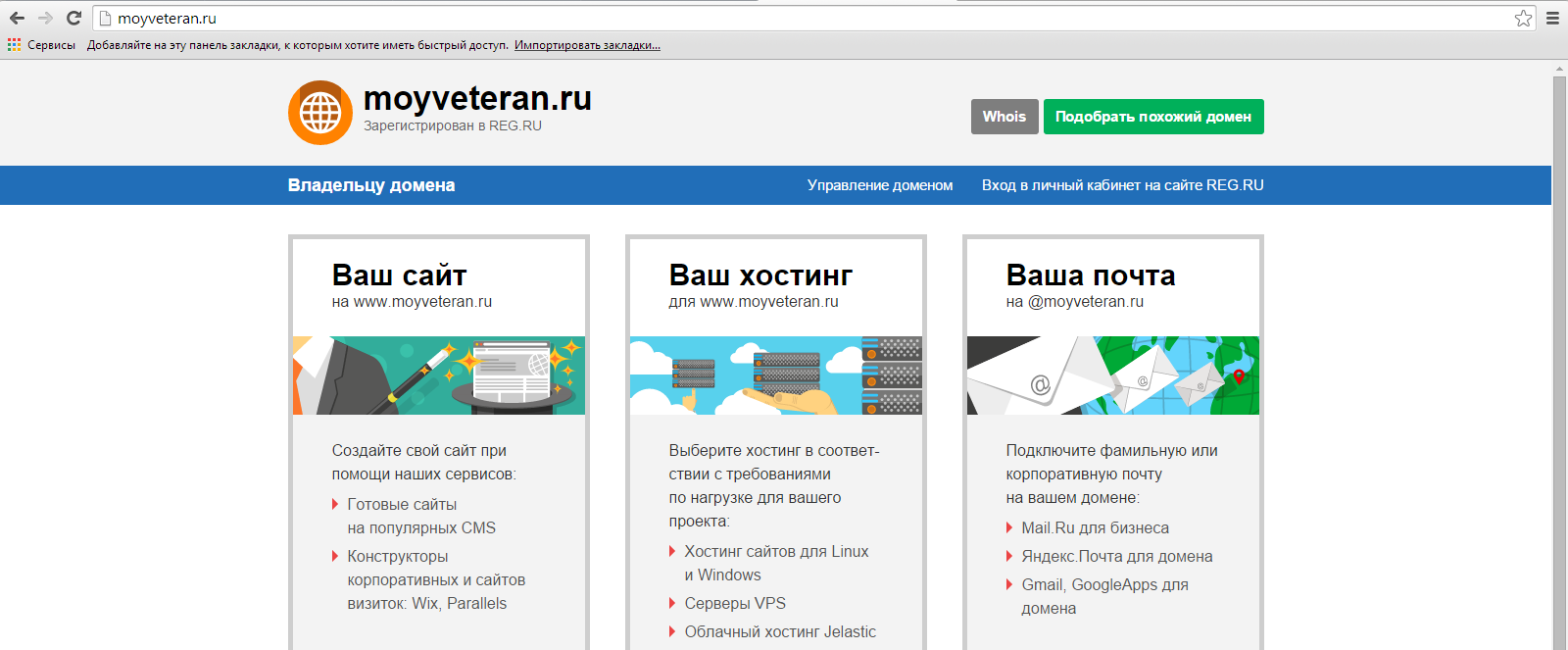Click на @moyveteran.ru subtitle
This screenshot has width=1568, height=650.
click(1074, 302)
